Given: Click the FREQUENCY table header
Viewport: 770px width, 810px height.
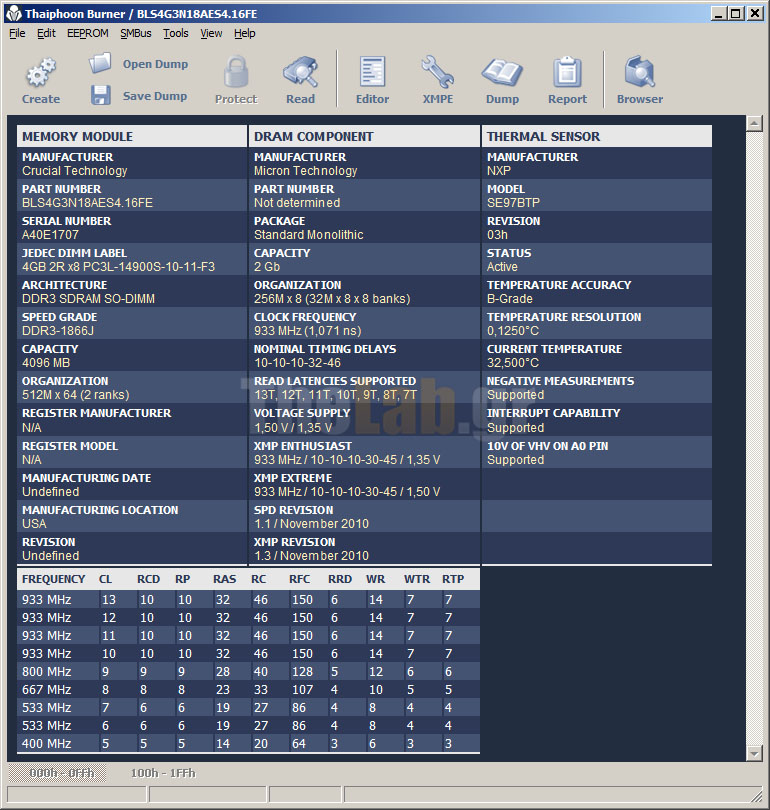Looking at the screenshot, I should tap(53, 579).
